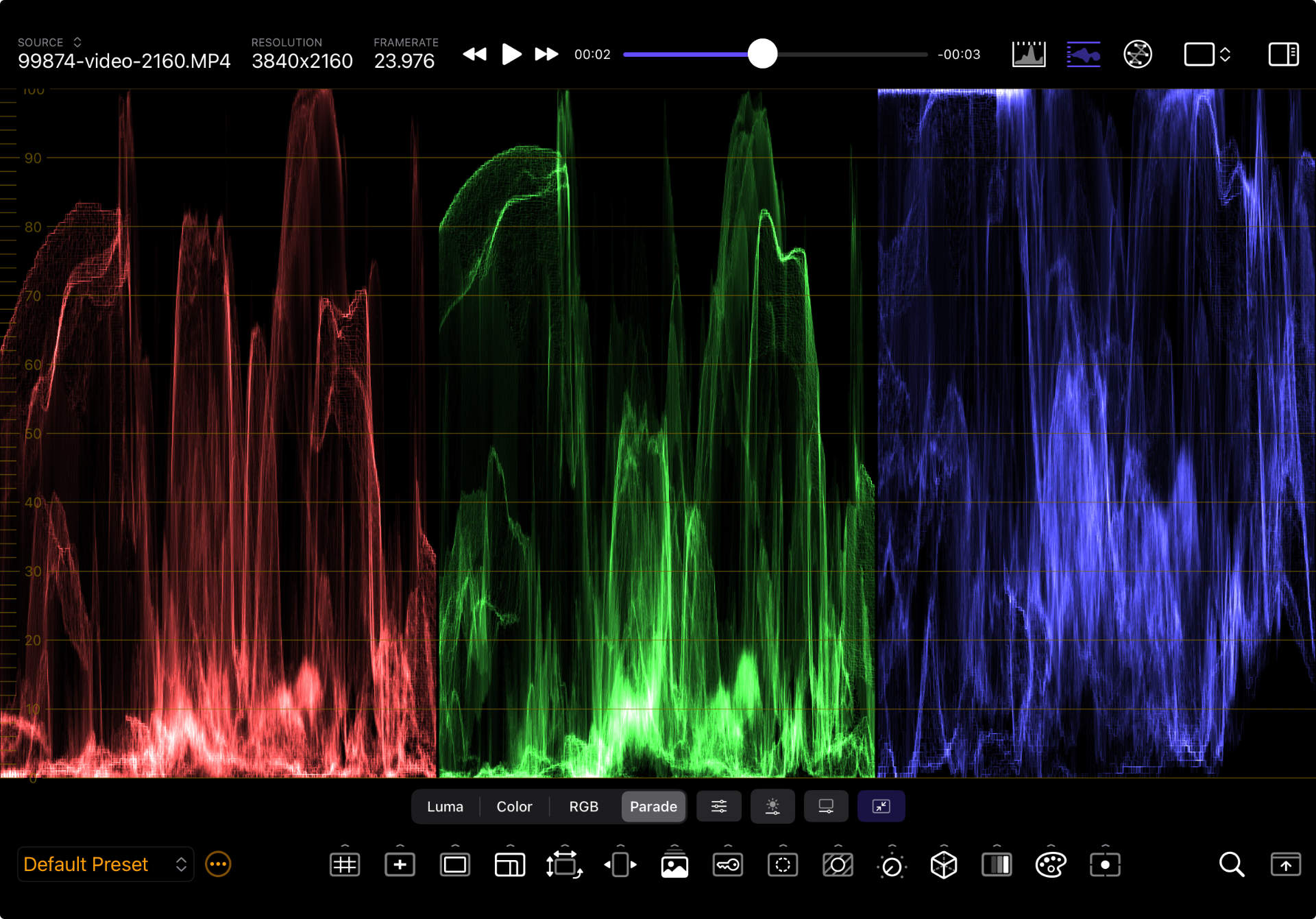Switch to the Luma waveform tab
Image resolution: width=1316 pixels, height=919 pixels.
point(445,807)
